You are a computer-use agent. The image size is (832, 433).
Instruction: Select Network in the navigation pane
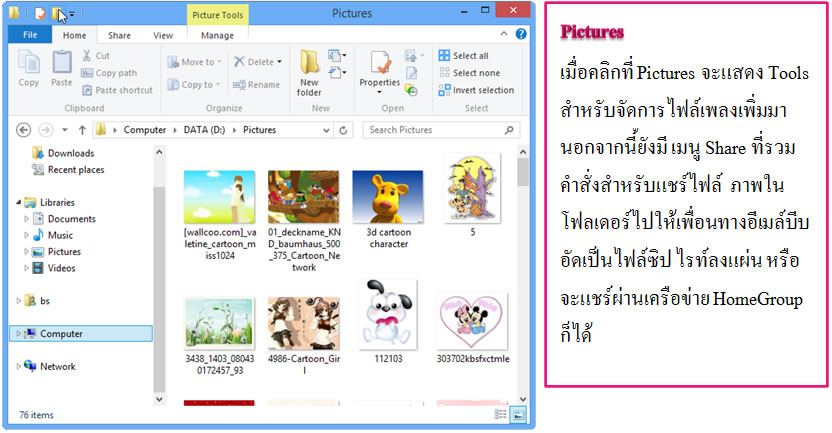50,366
